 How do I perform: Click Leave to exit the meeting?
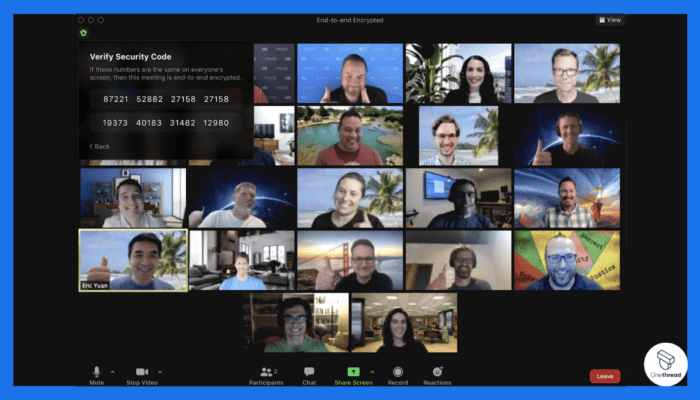[x=604, y=376]
